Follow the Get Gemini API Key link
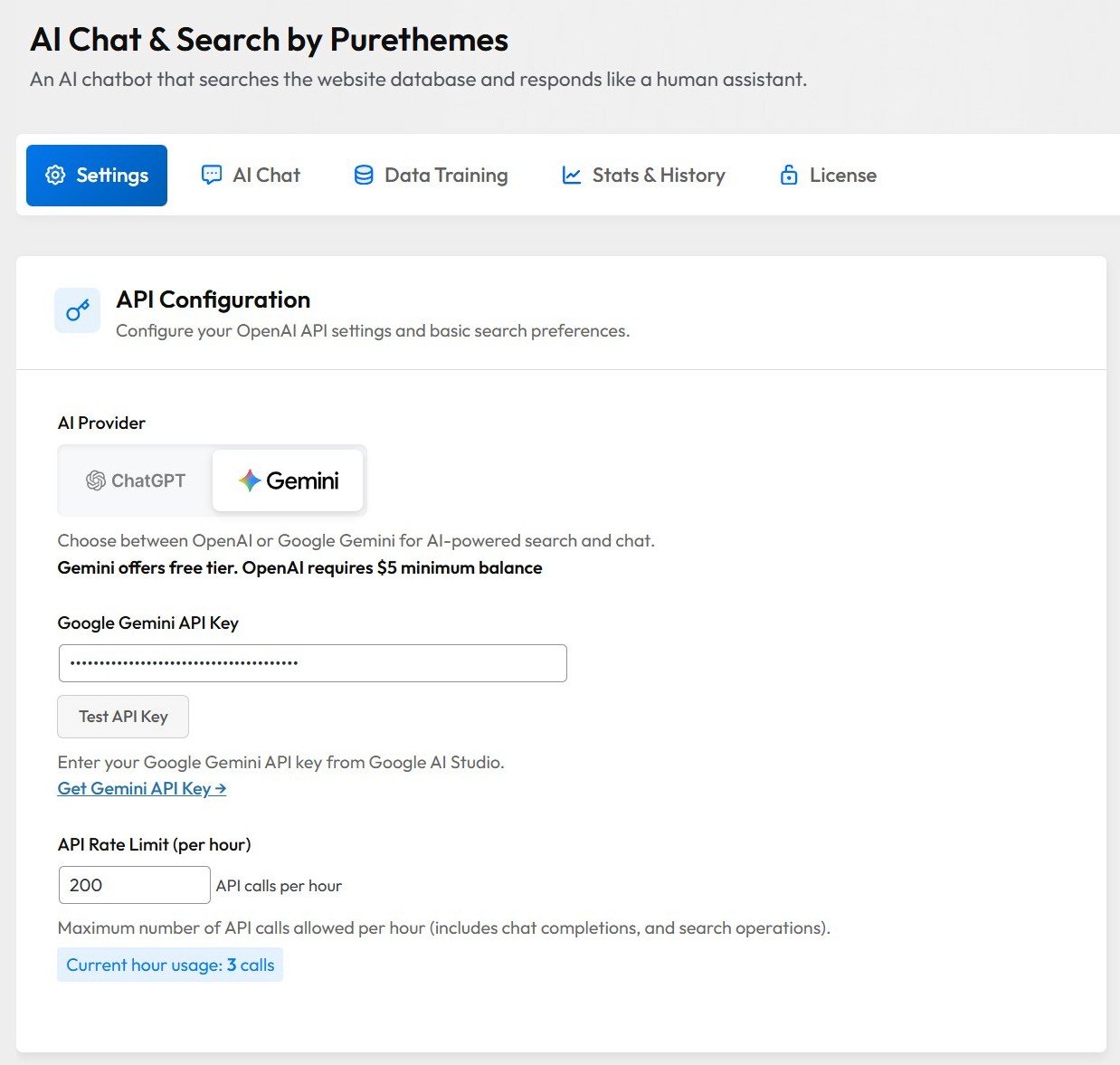The image size is (1120, 1065). pos(141,788)
